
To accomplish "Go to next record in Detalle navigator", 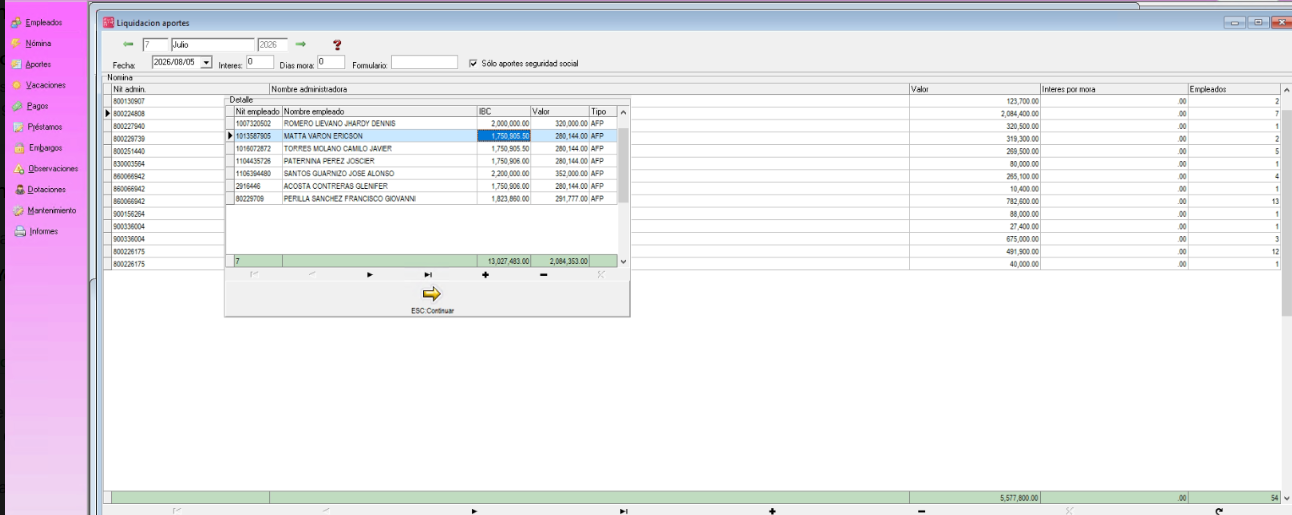I will (x=370, y=274).
